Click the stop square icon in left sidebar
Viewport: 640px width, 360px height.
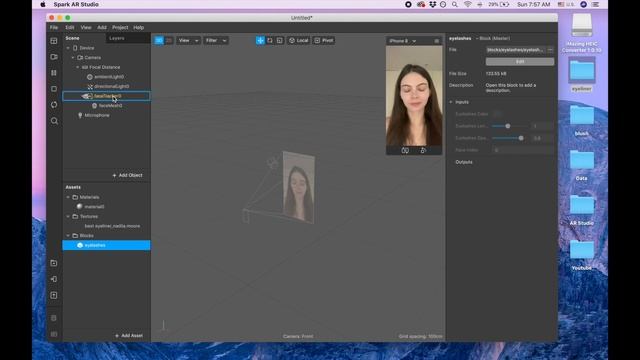pyautogui.click(x=54, y=89)
